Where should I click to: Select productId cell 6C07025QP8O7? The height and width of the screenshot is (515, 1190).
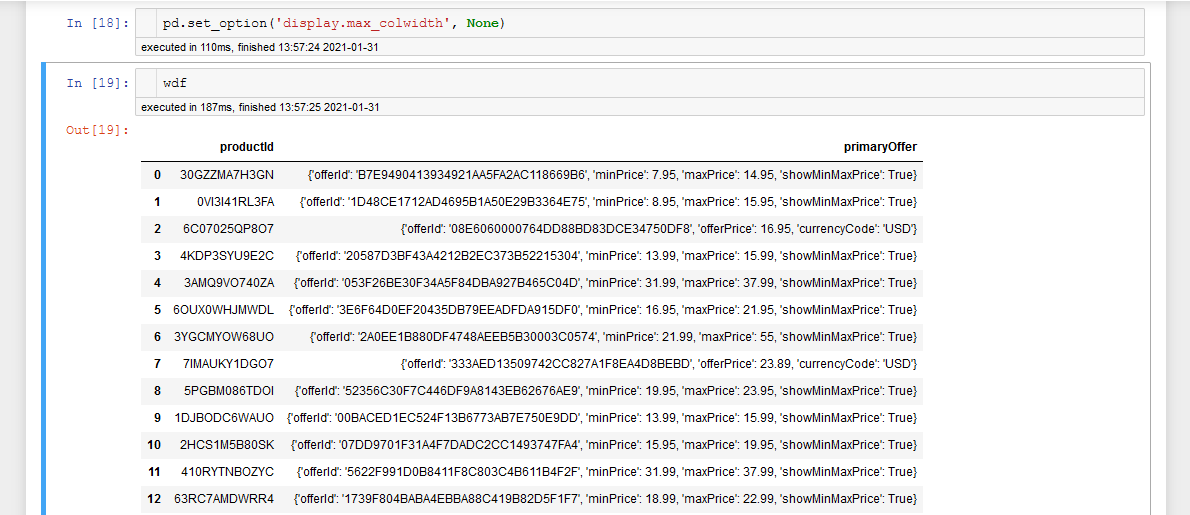228,229
